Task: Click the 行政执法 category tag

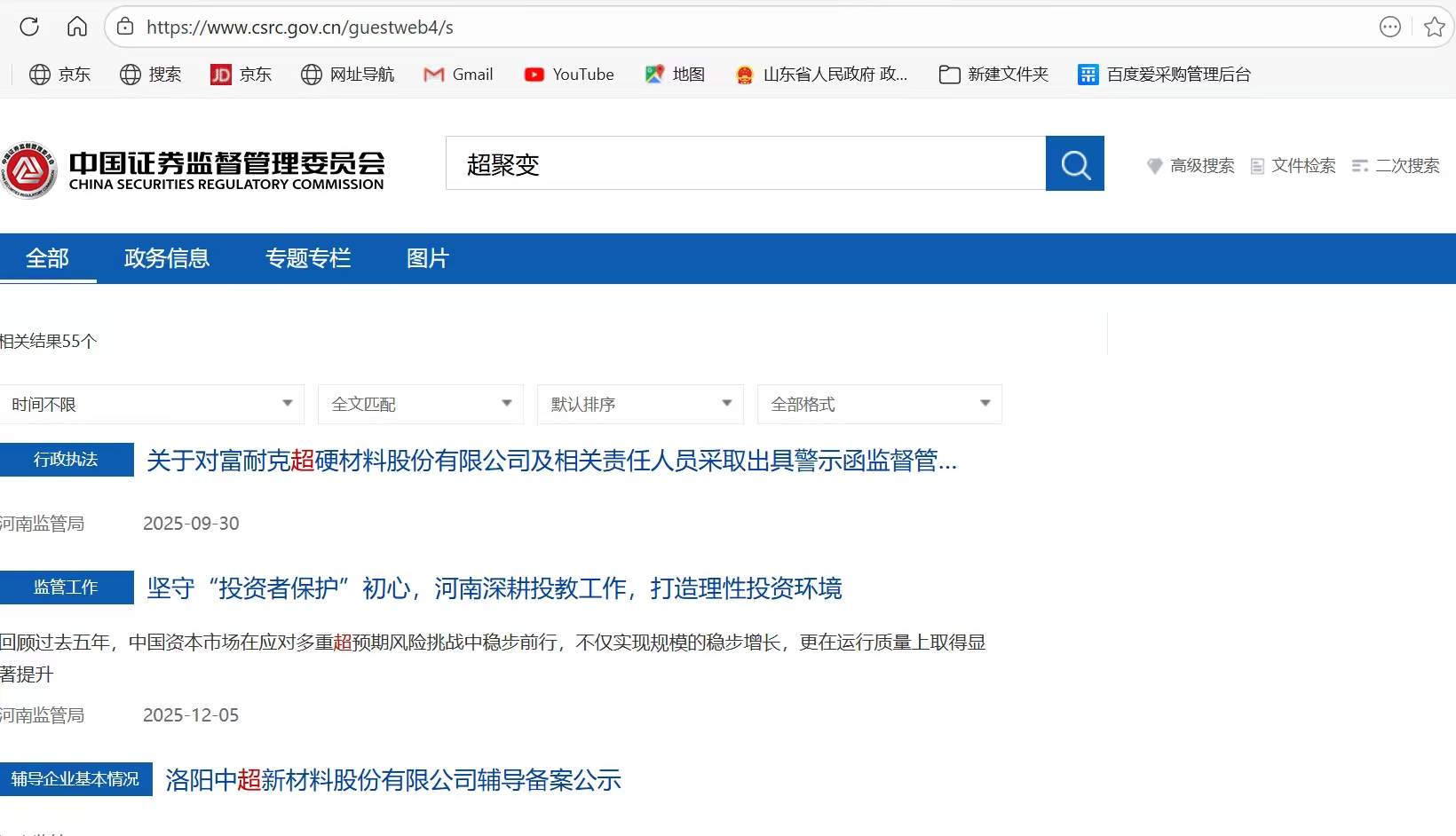Action: 67,460
